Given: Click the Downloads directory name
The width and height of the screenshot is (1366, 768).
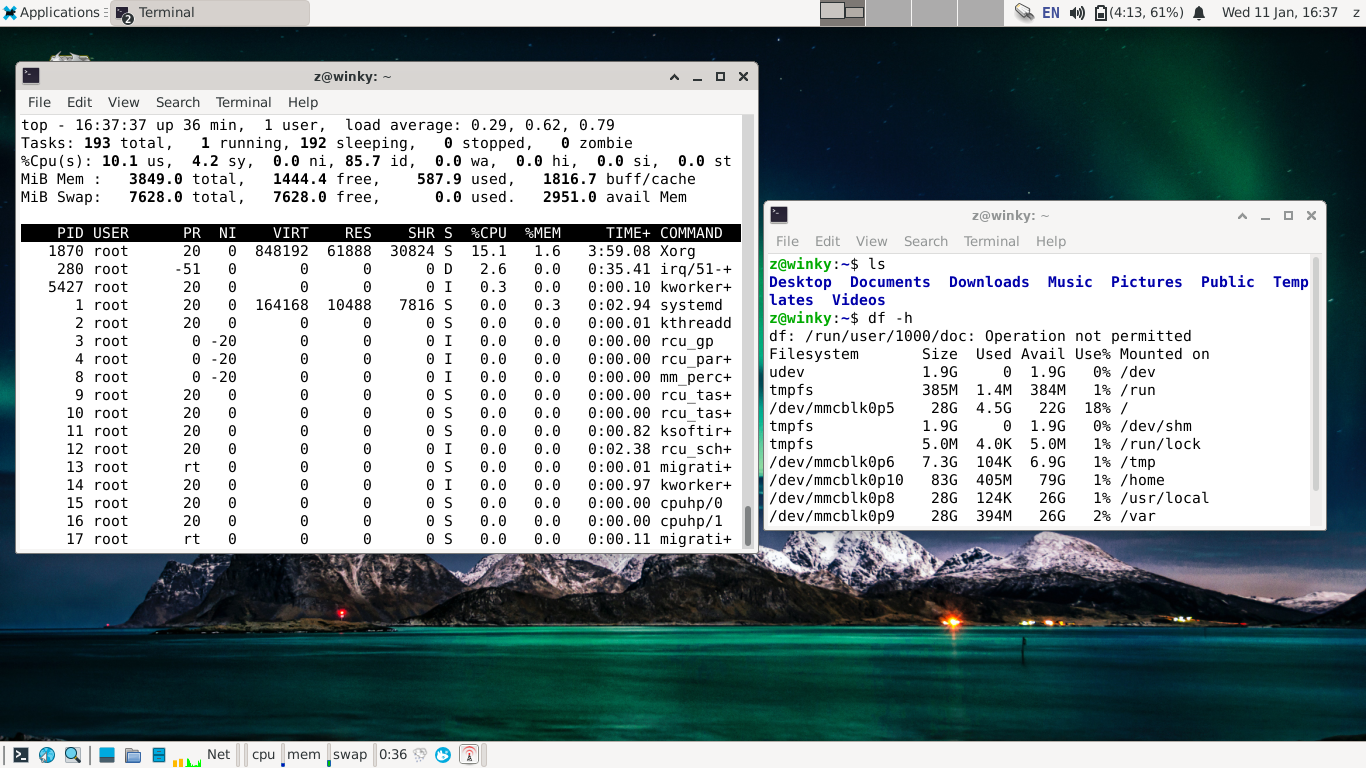Looking at the screenshot, I should tap(989, 282).
